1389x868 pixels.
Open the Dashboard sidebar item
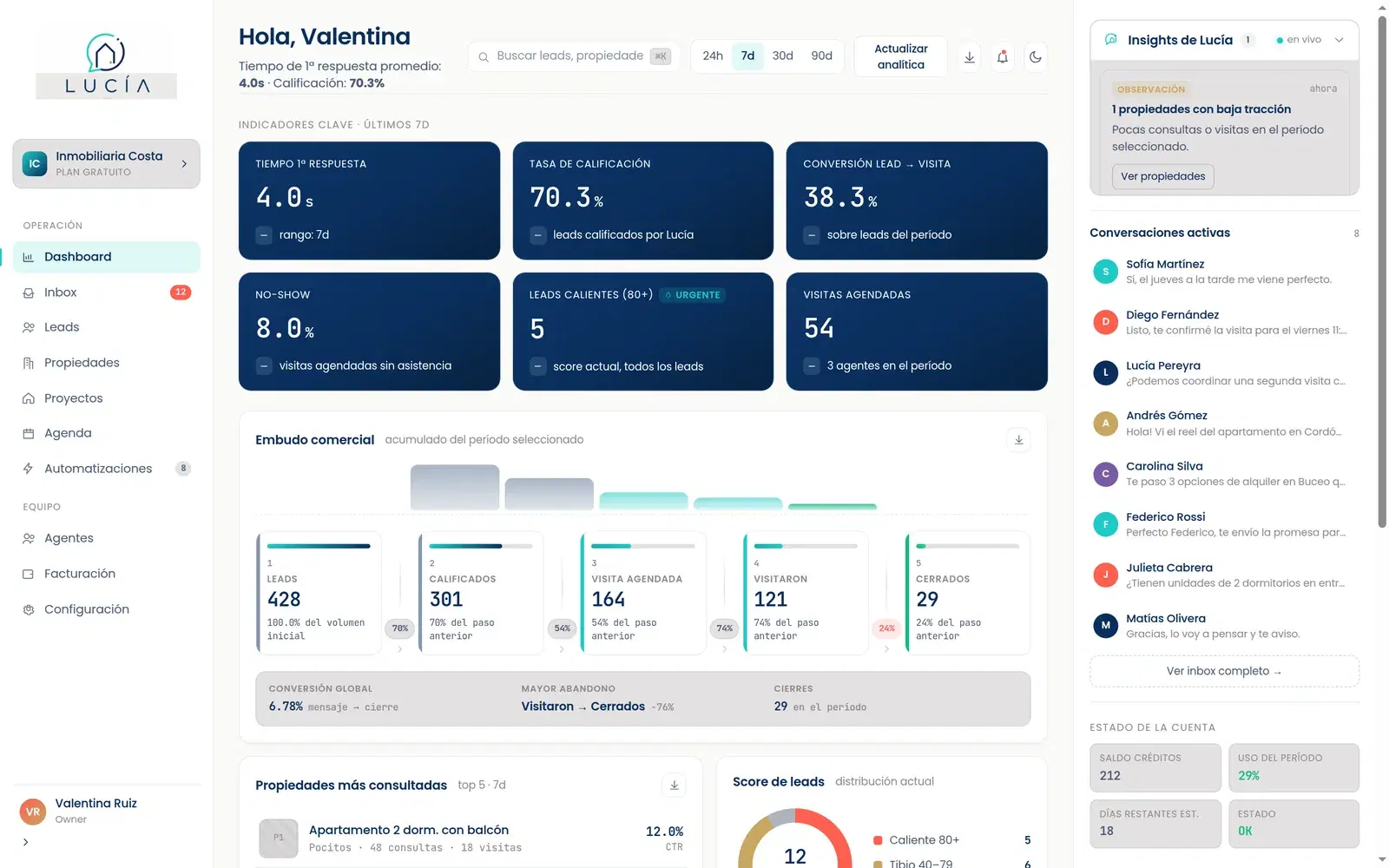106,257
